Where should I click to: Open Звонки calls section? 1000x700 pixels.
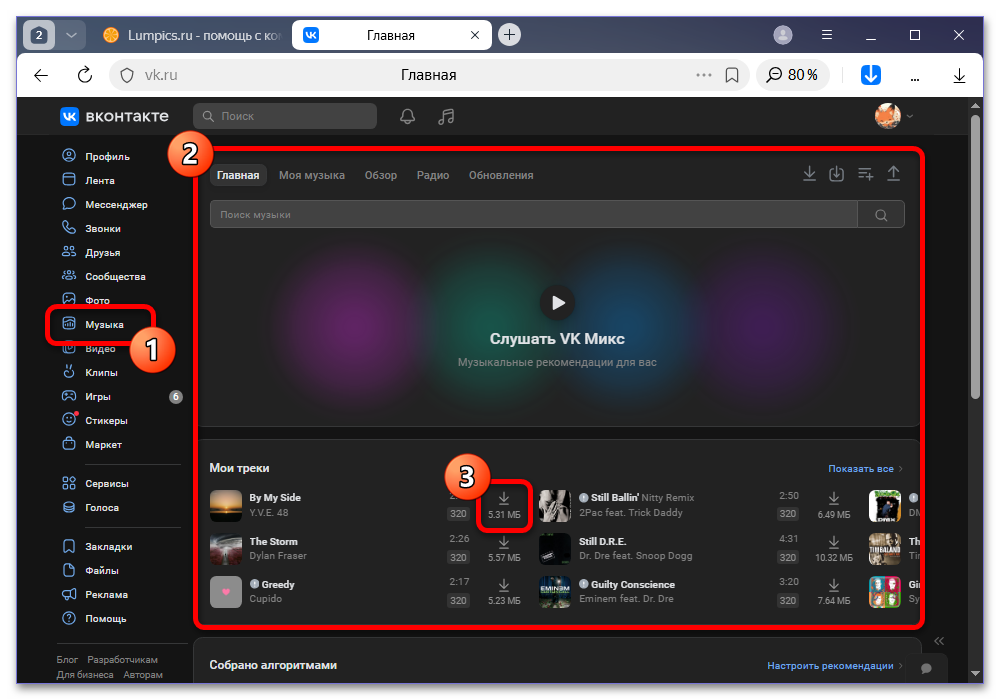[91, 228]
